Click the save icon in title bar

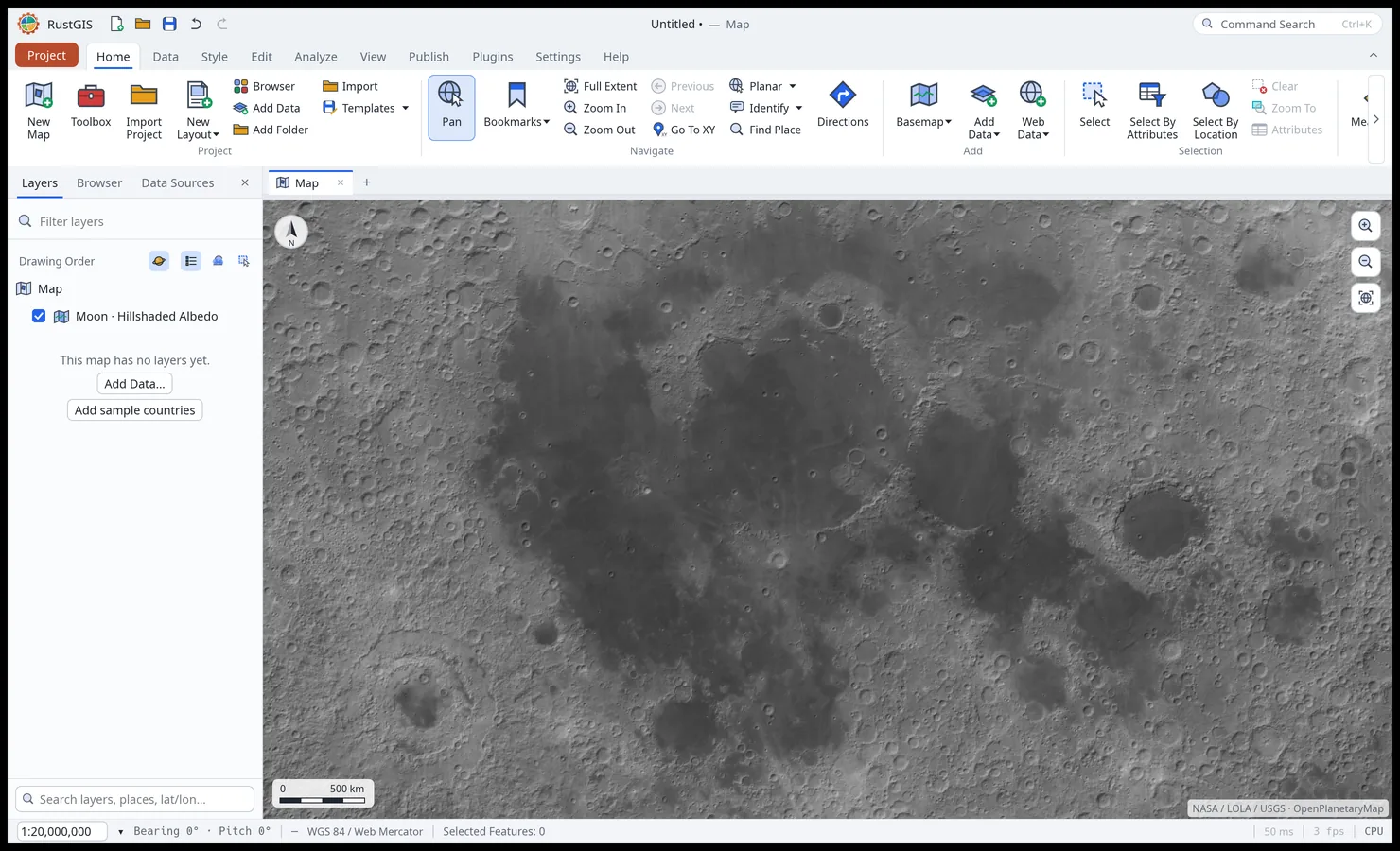point(169,24)
